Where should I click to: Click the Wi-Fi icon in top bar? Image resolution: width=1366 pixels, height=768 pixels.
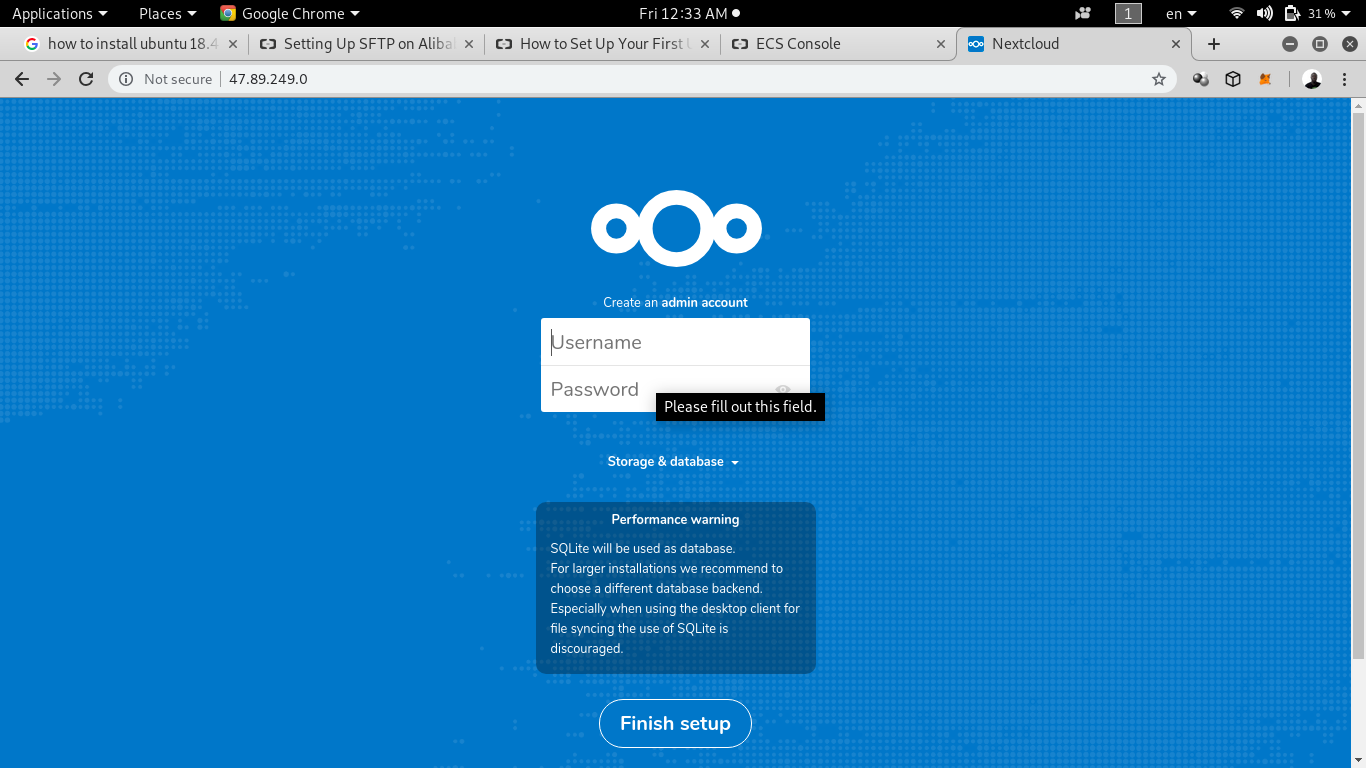click(1237, 13)
